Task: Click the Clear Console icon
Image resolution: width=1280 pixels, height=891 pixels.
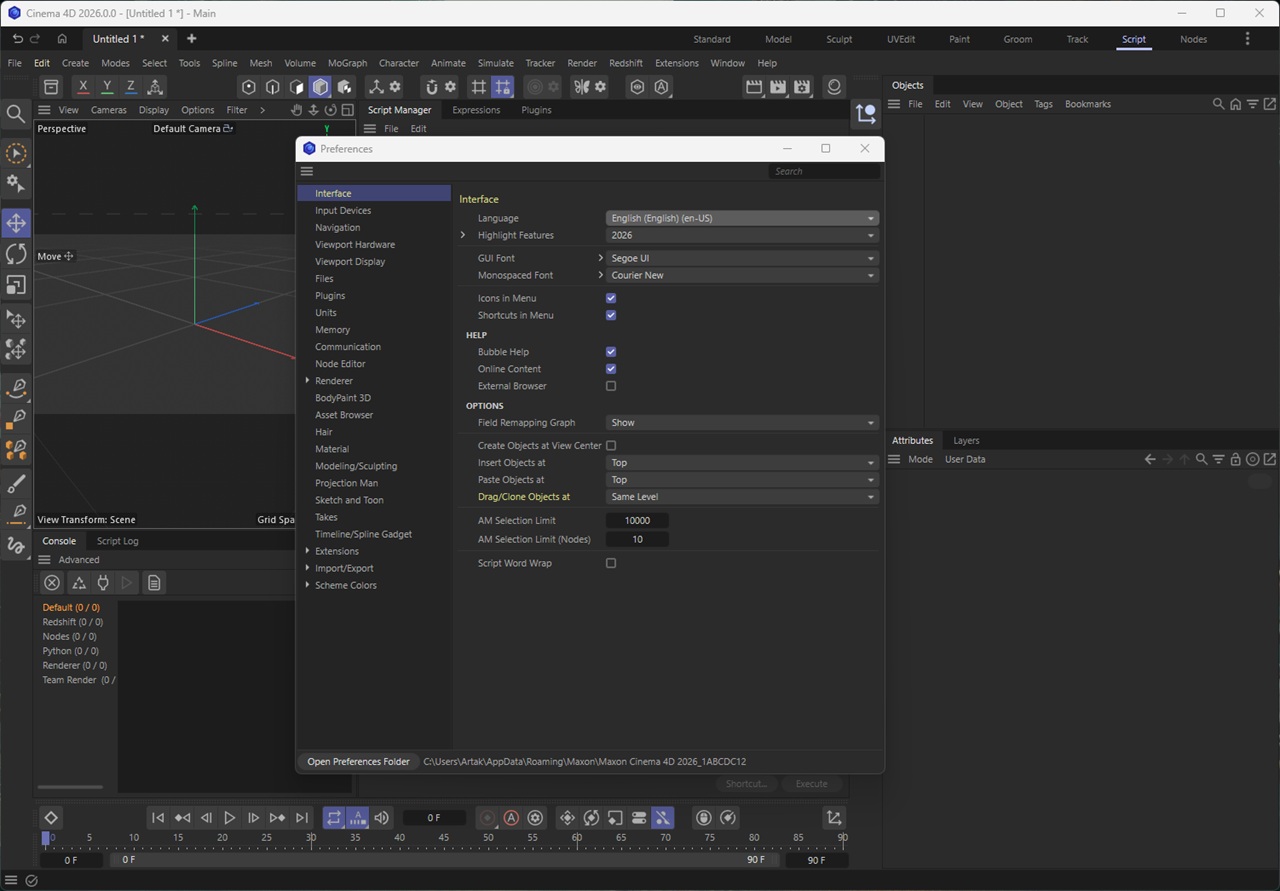Action: (52, 583)
